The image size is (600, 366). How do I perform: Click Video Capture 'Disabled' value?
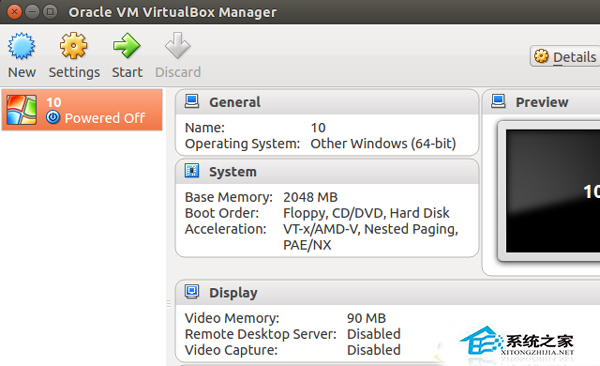click(x=373, y=350)
